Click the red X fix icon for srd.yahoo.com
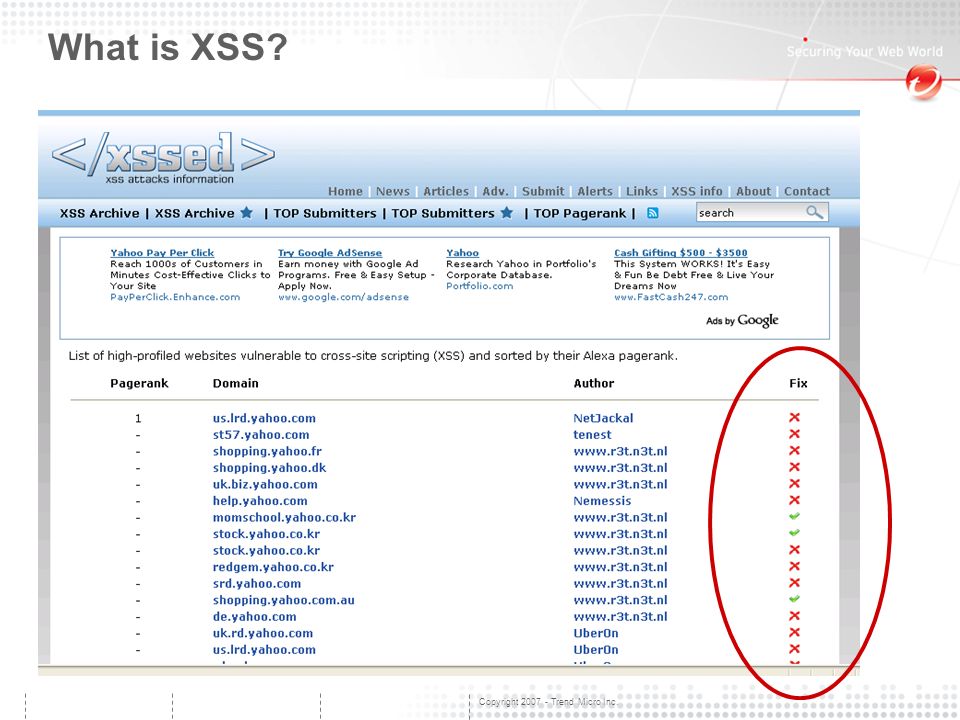 click(794, 583)
